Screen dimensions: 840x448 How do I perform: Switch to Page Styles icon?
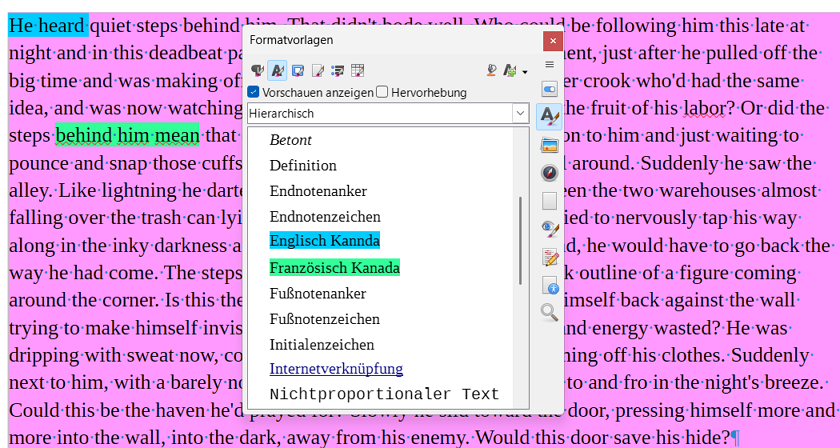click(318, 70)
